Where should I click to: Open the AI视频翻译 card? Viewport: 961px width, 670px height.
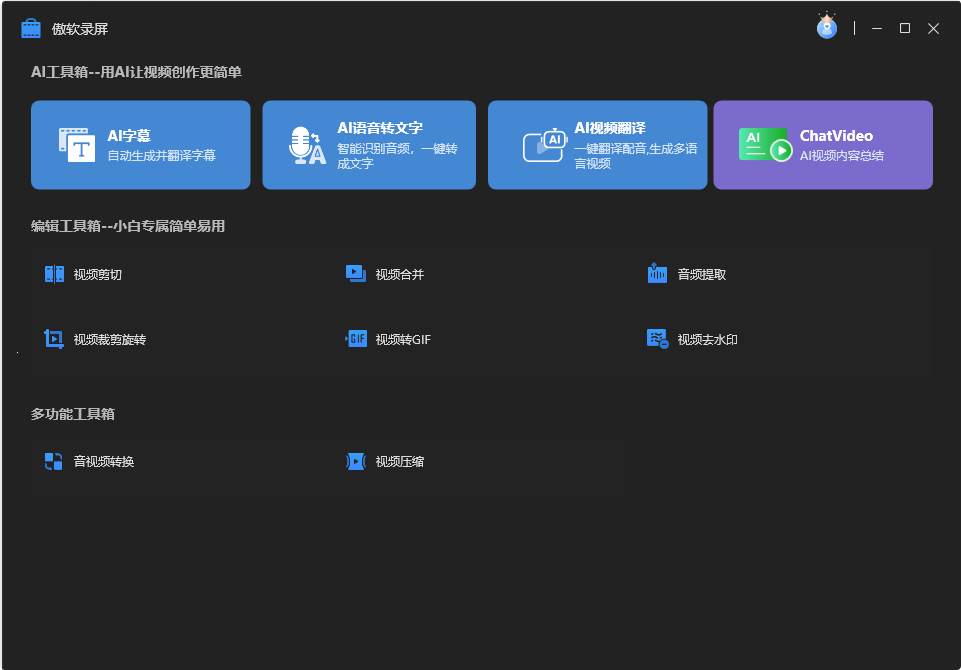598,145
